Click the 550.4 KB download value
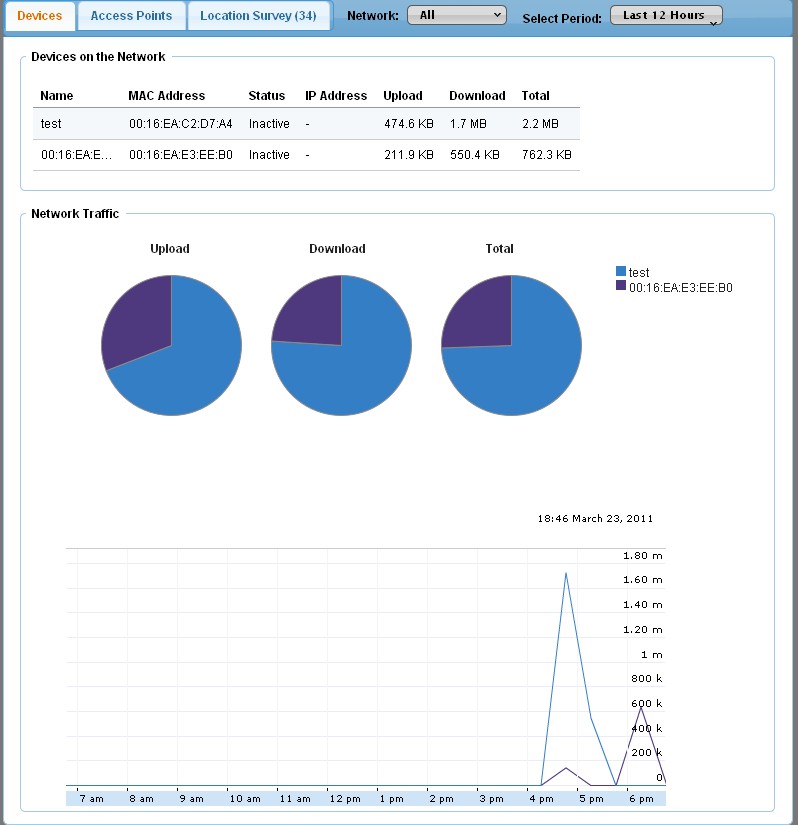The width and height of the screenshot is (798, 825). 474,155
